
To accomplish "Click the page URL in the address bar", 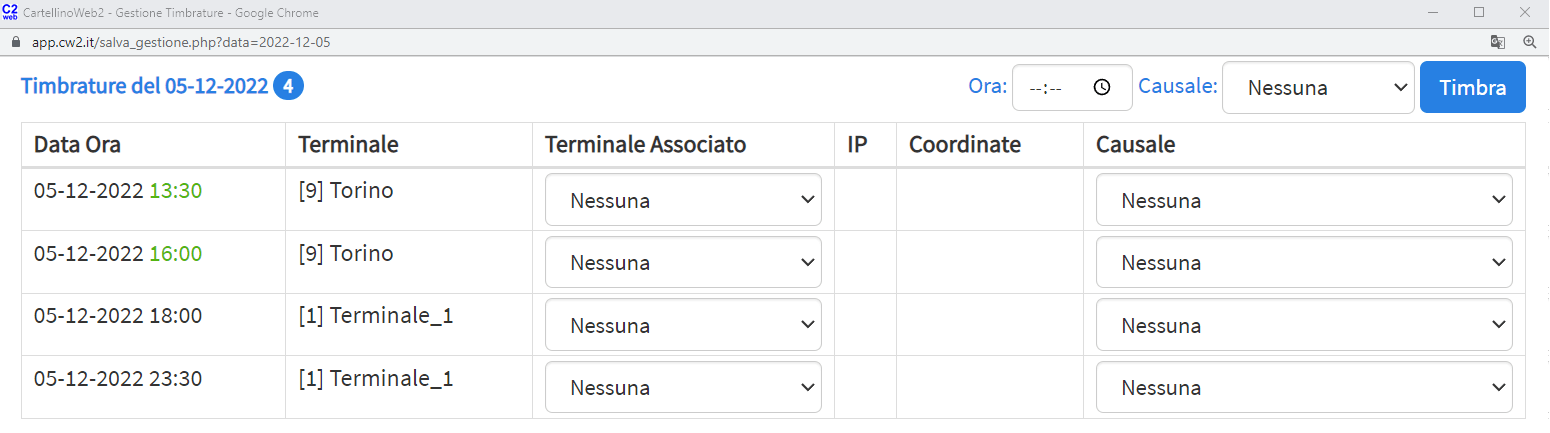I will (x=181, y=43).
